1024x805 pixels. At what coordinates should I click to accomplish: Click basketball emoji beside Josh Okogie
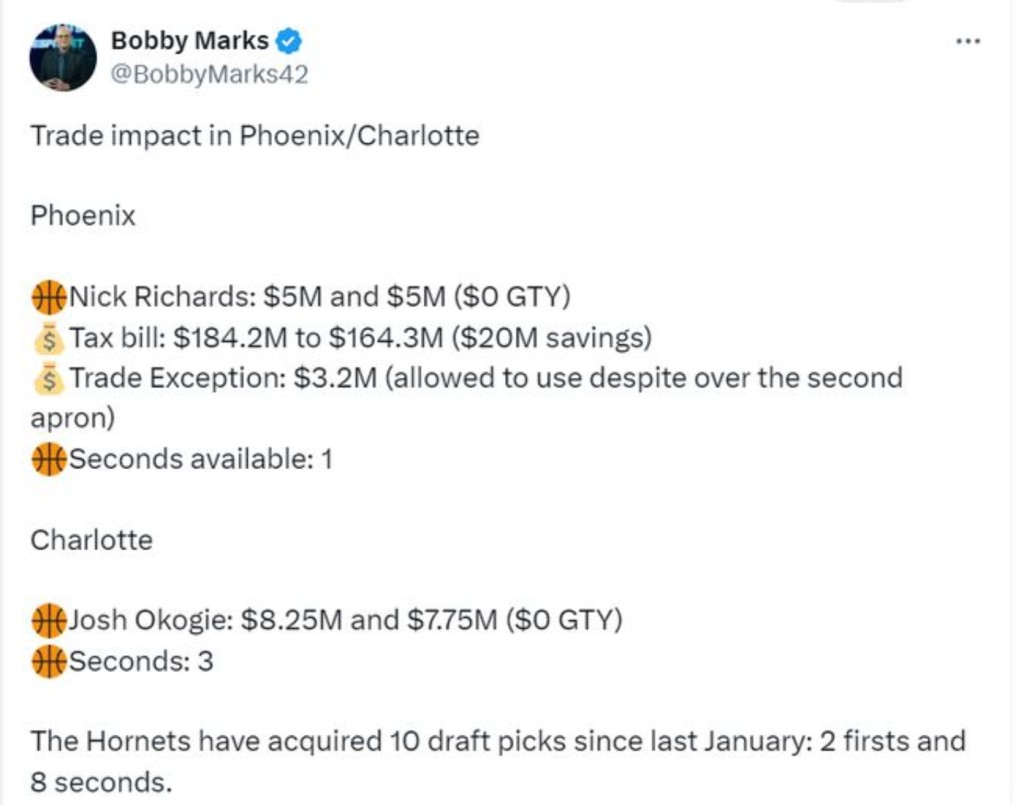click(48, 621)
